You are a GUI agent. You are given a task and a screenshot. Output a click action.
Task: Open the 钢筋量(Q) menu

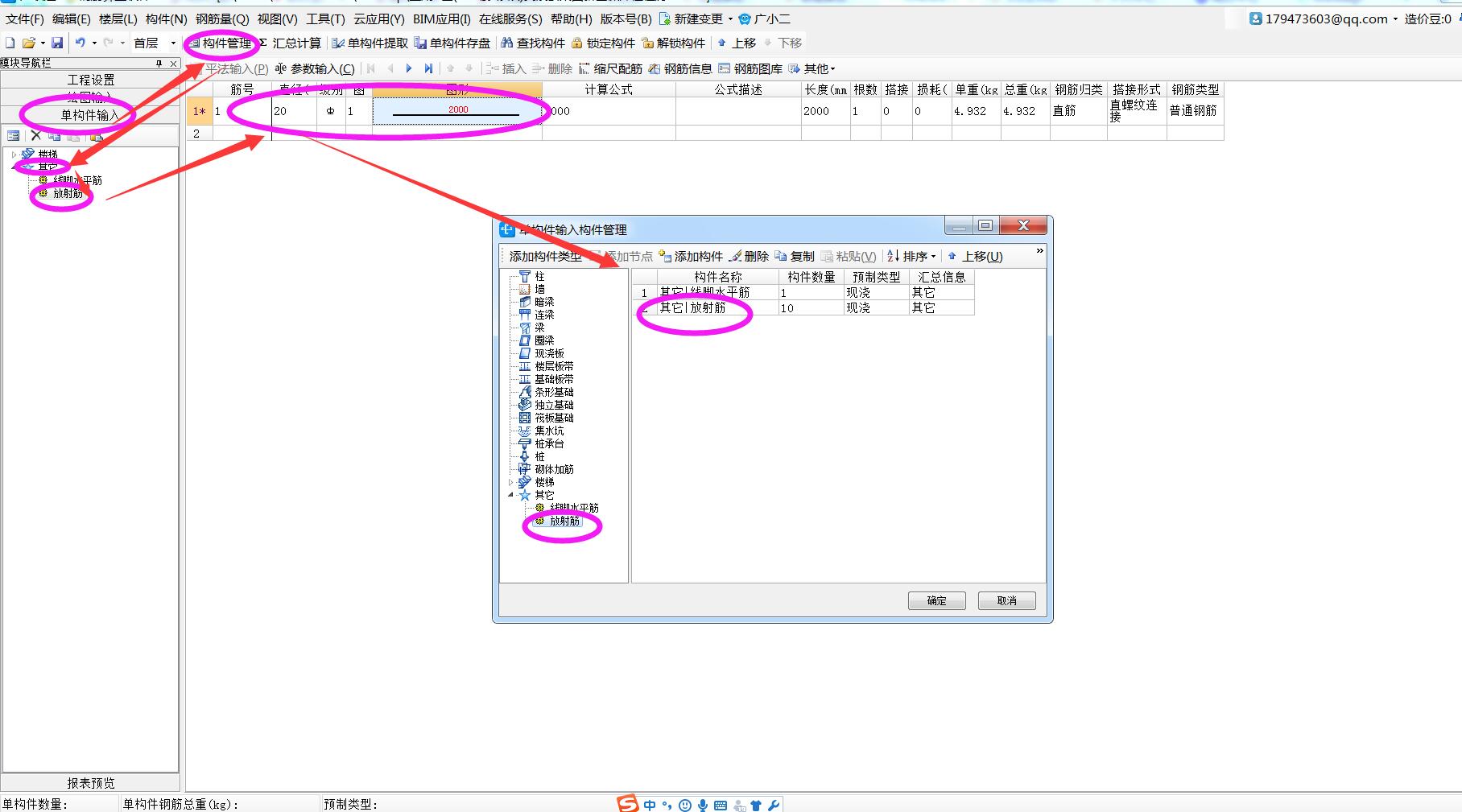coord(222,19)
